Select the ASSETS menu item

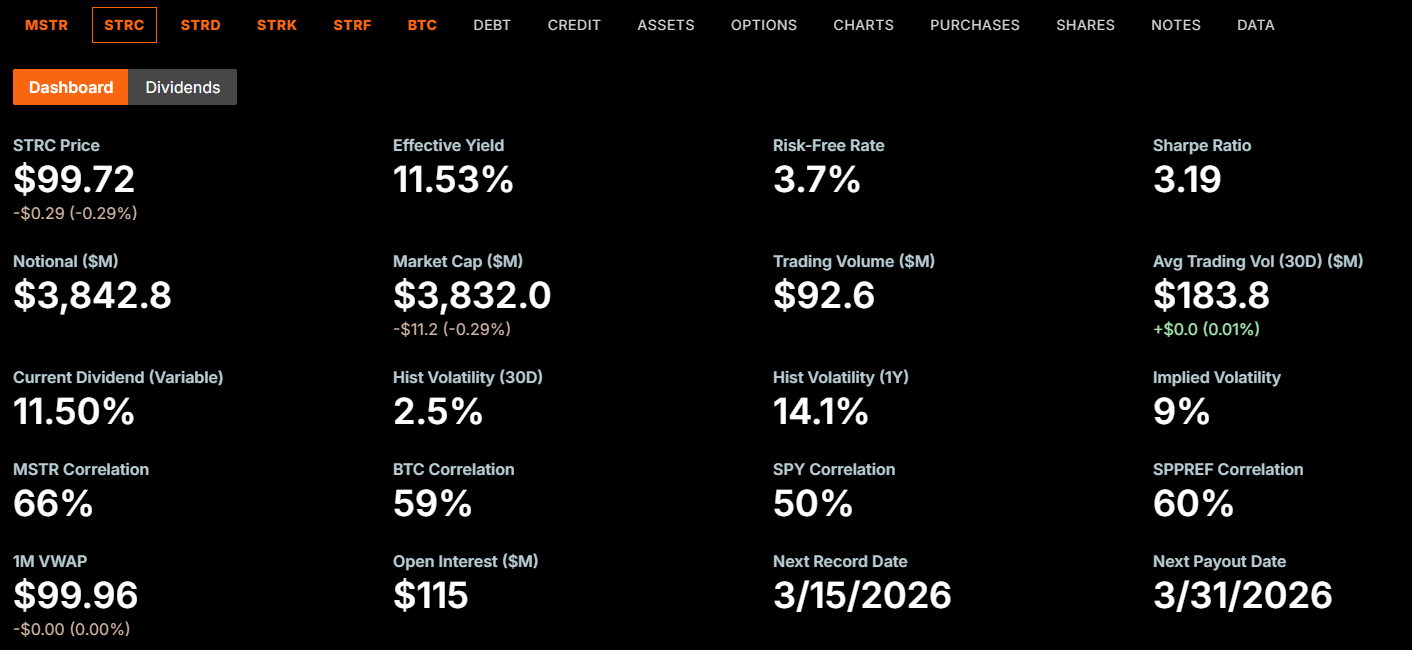tap(666, 25)
